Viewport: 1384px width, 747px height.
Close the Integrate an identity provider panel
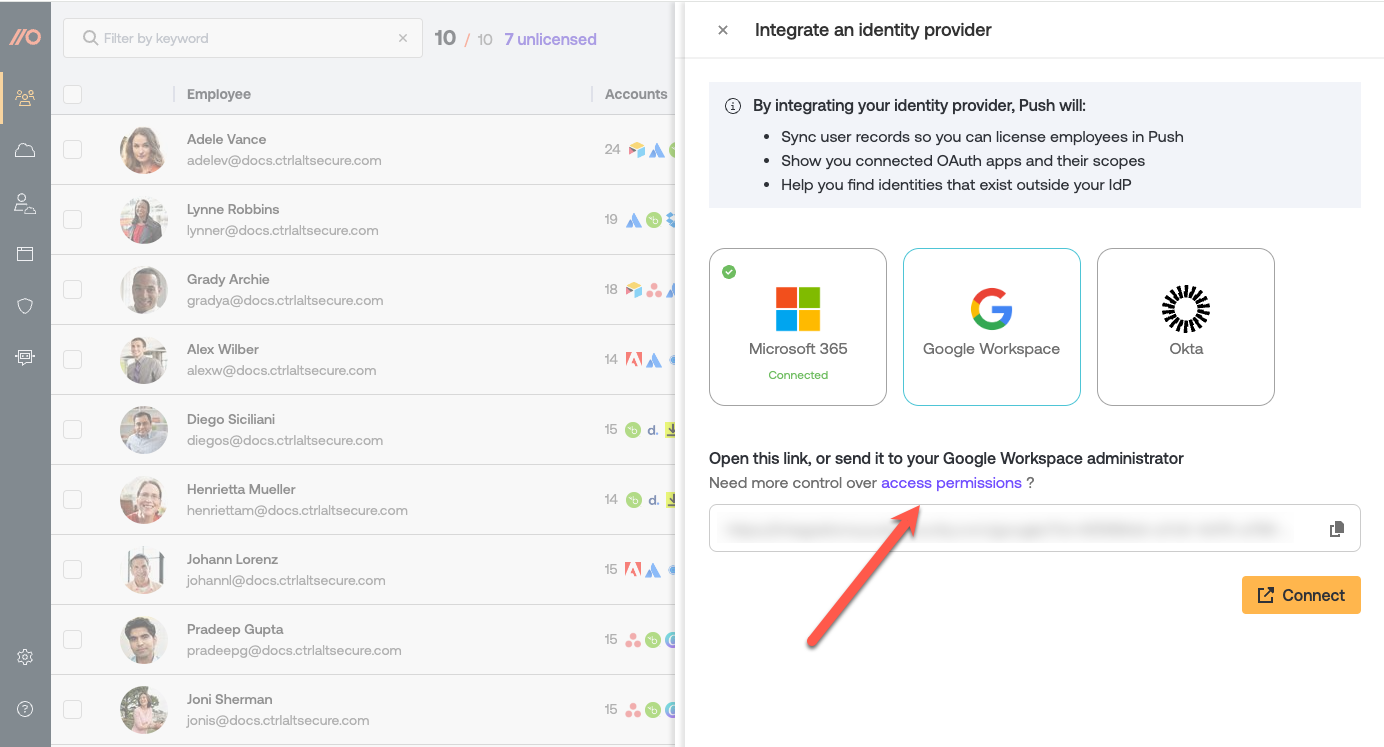[723, 30]
